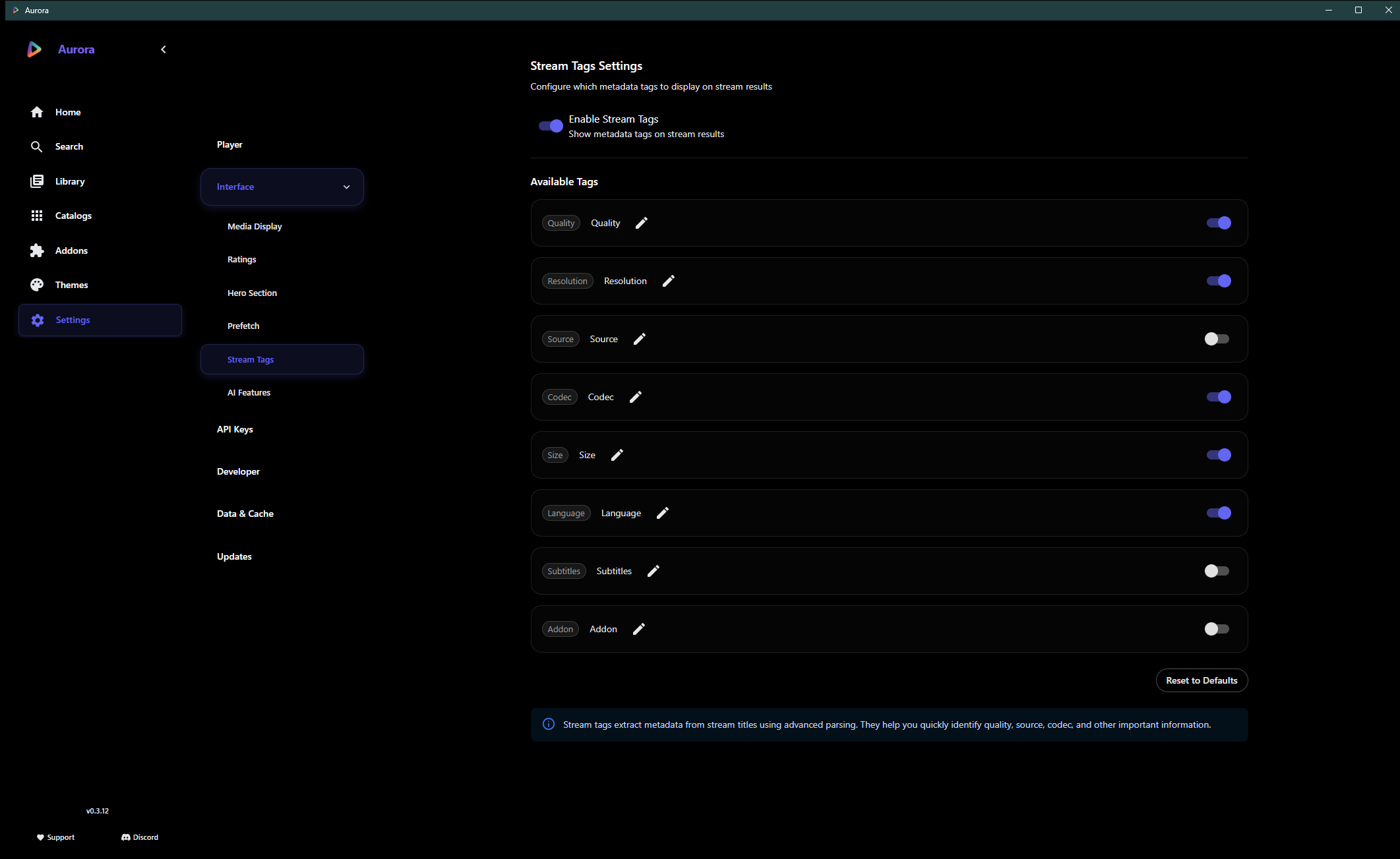Click the info icon in the note banner
Viewport: 1400px width, 859px height.
coord(548,724)
